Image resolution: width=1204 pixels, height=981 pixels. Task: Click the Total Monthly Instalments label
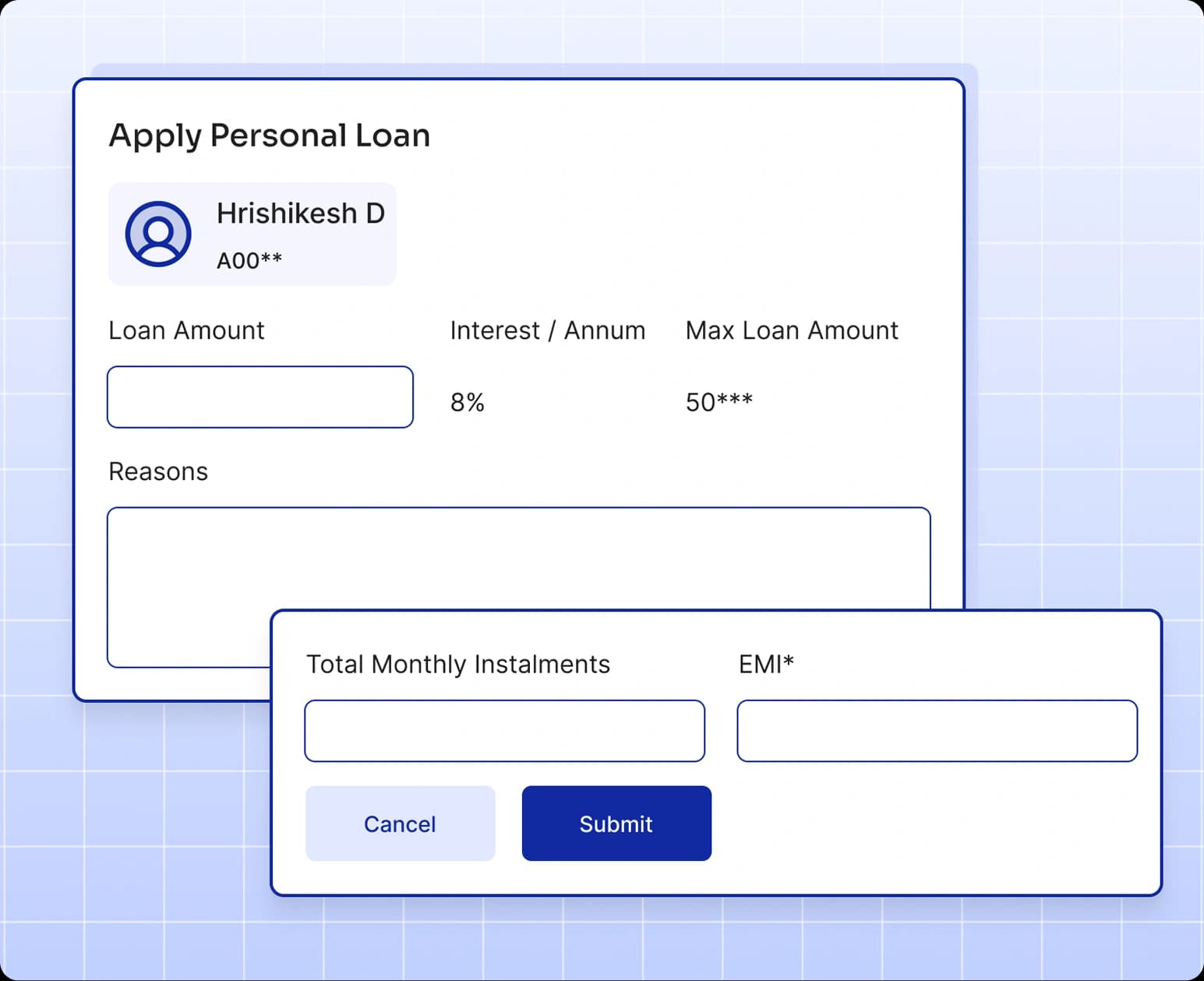click(x=458, y=664)
